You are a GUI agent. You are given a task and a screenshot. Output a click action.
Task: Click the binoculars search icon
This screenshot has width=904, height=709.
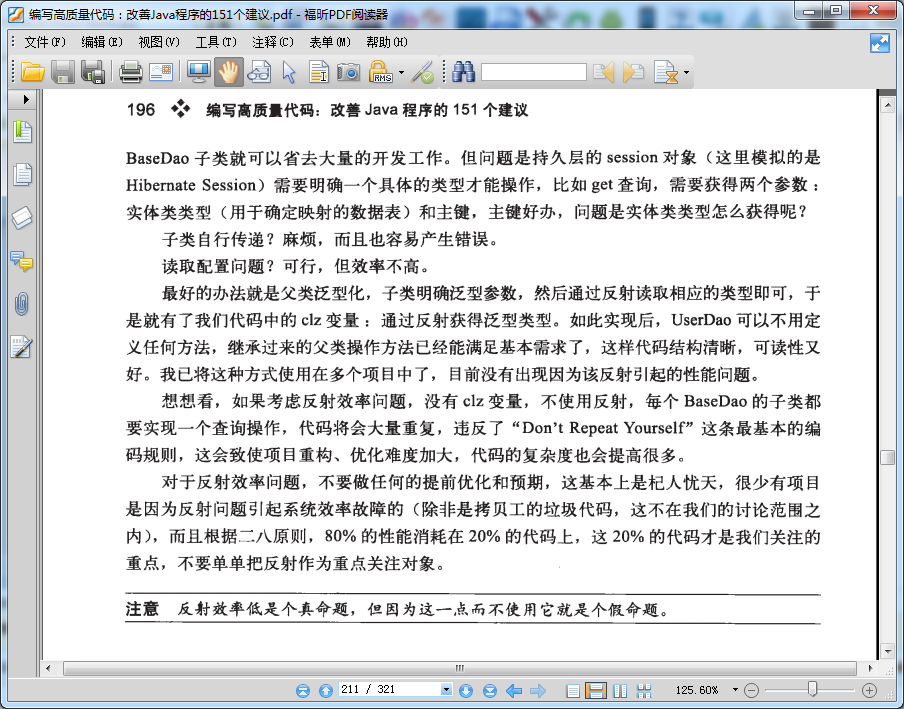(463, 73)
